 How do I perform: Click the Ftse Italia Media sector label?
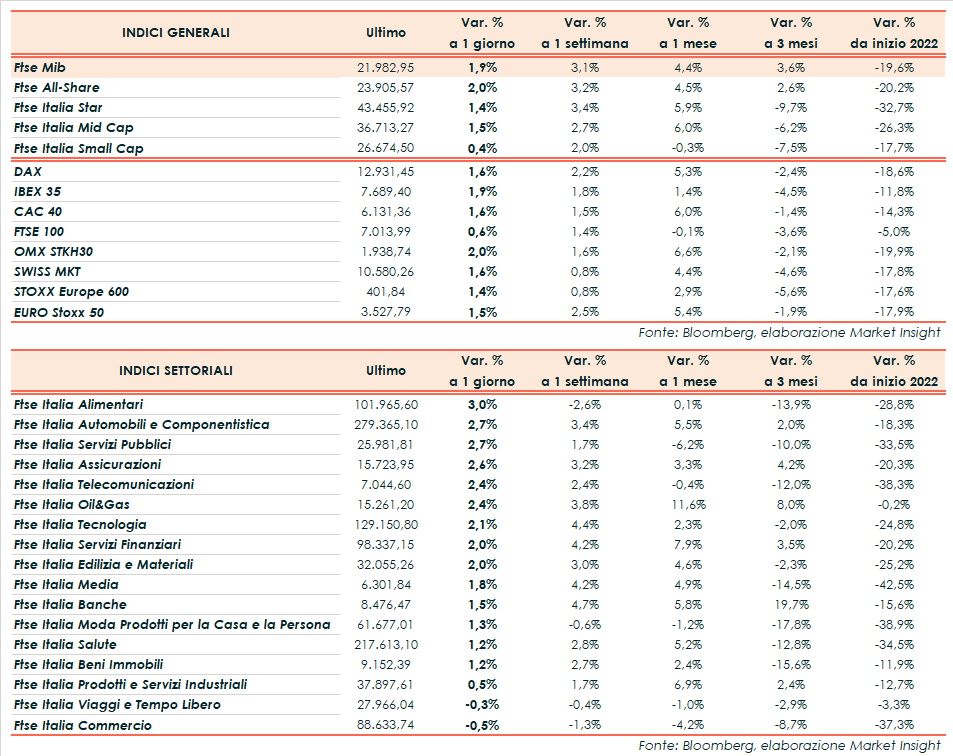coord(66,584)
